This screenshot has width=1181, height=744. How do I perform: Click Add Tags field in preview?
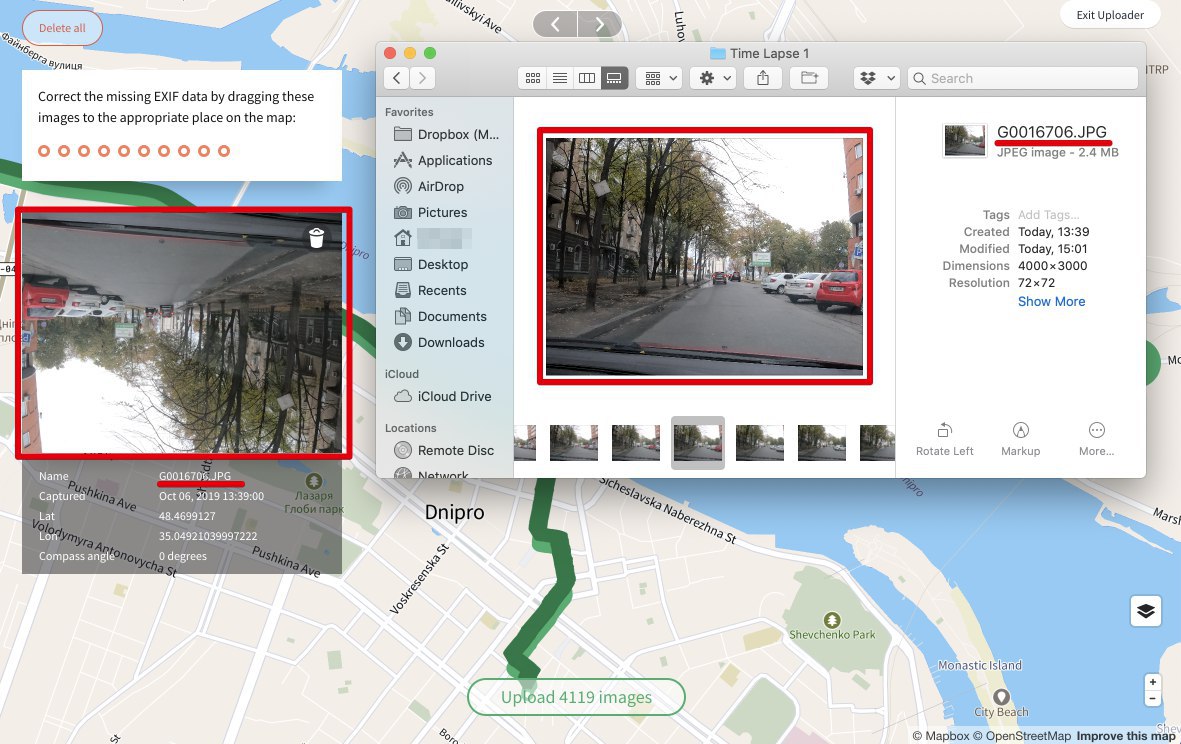[x=1048, y=215]
